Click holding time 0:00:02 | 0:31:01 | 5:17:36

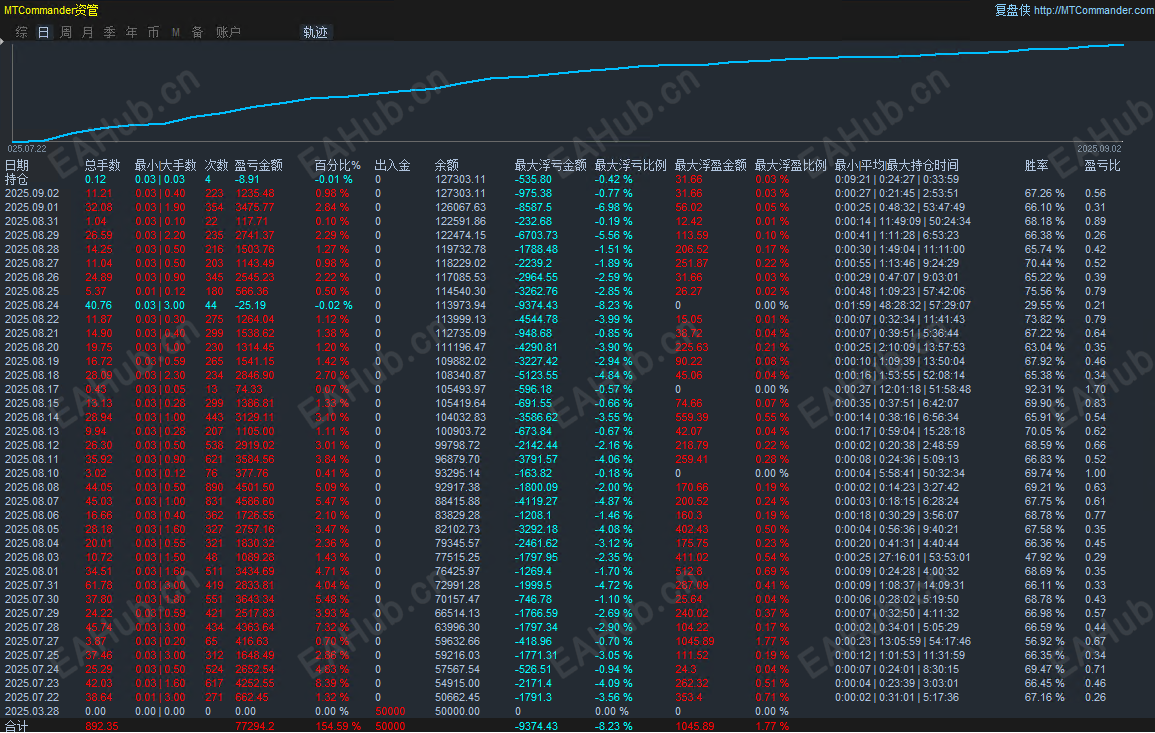pyautogui.click(x=897, y=698)
